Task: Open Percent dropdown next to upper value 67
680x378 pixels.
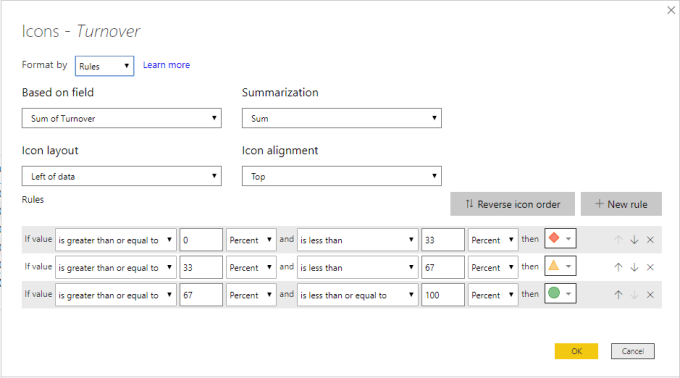Action: coord(493,267)
